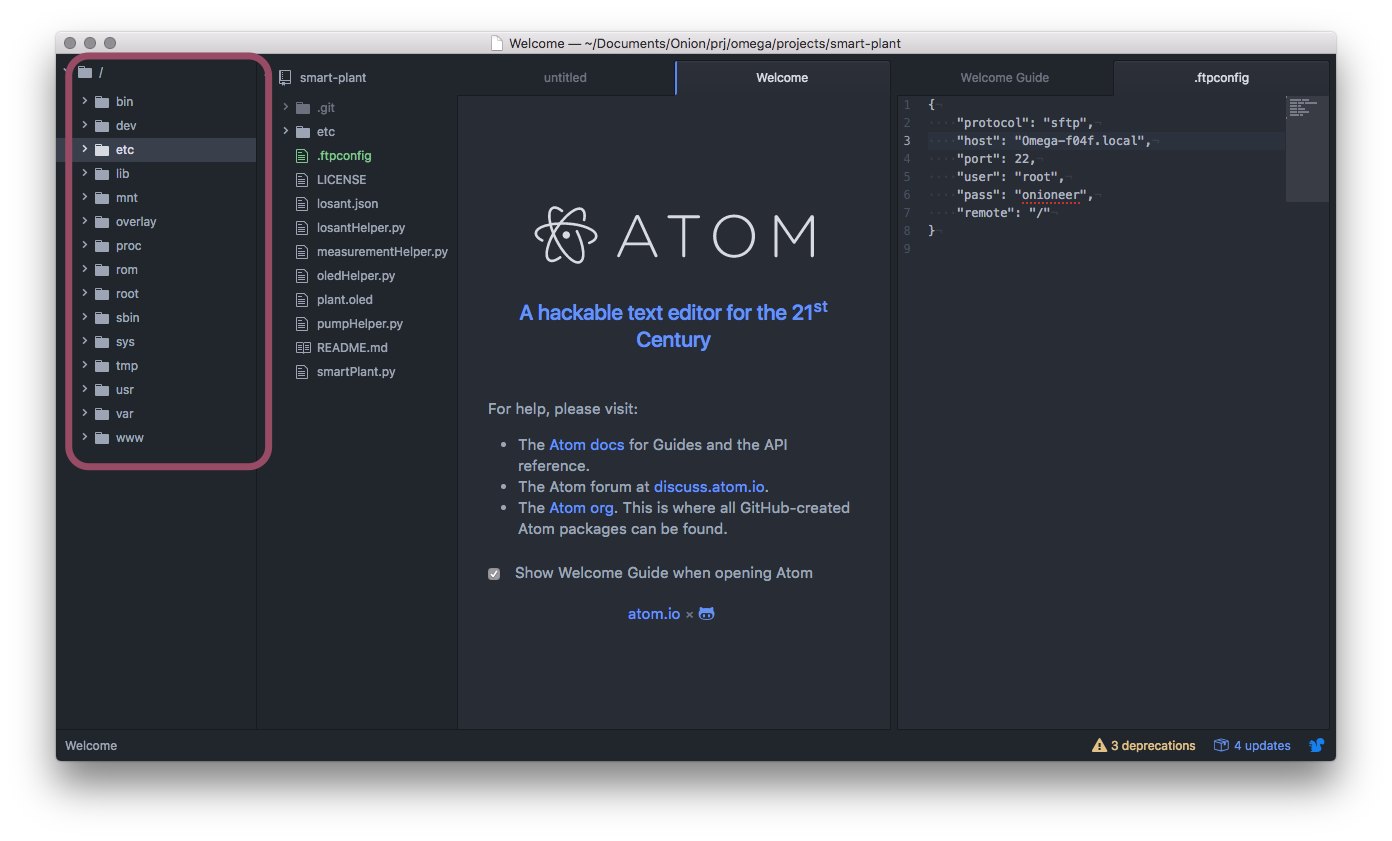
Task: Select the .ftpconfig tab
Action: 1221,78
